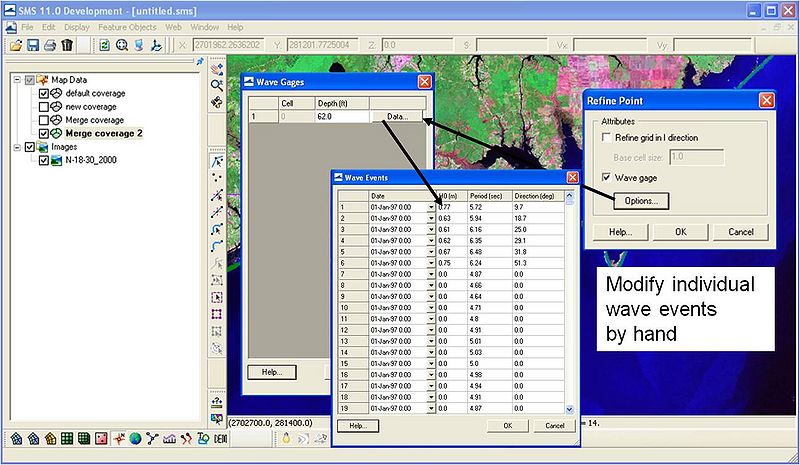Select the Zoom magnifier tool

[217, 85]
